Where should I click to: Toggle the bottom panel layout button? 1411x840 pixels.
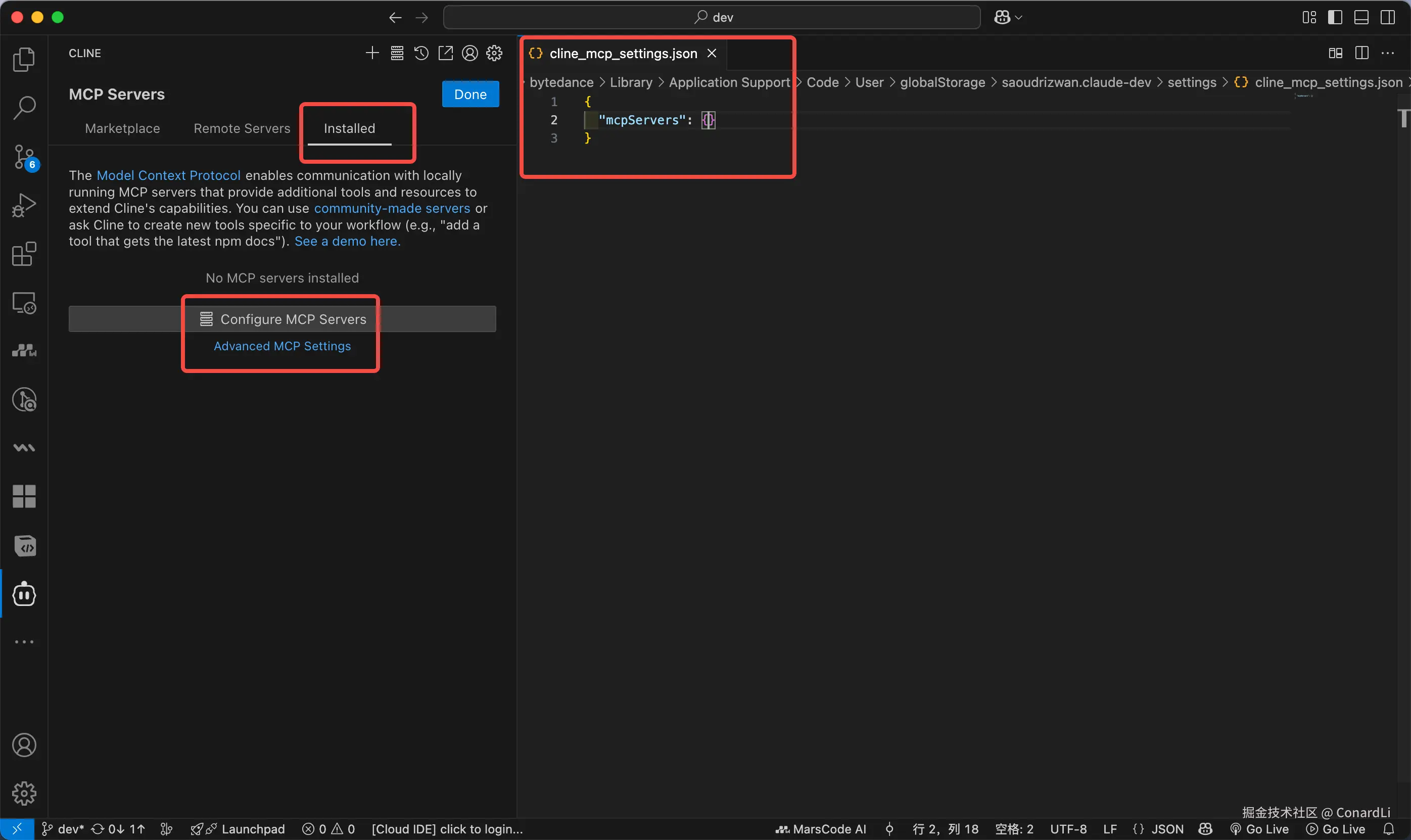tap(1361, 18)
